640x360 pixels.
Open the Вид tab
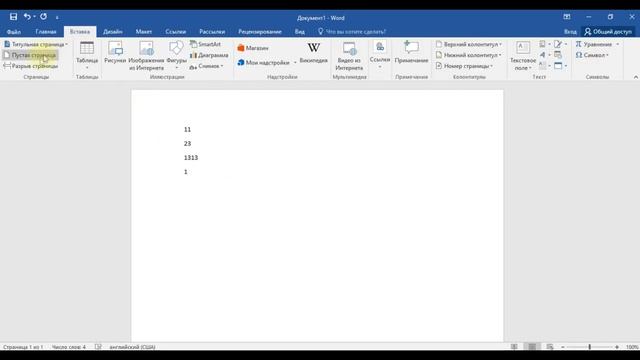tap(300, 31)
